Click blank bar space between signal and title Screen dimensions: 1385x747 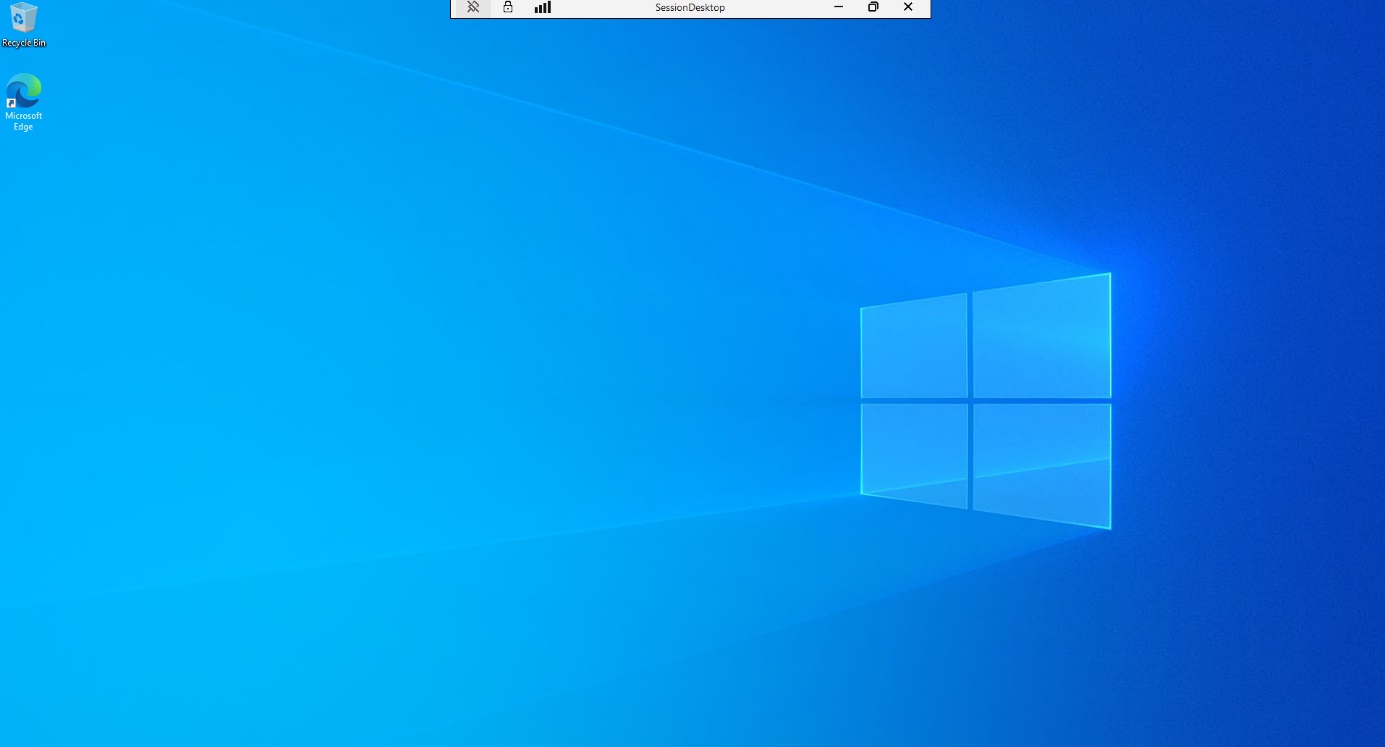click(x=600, y=7)
